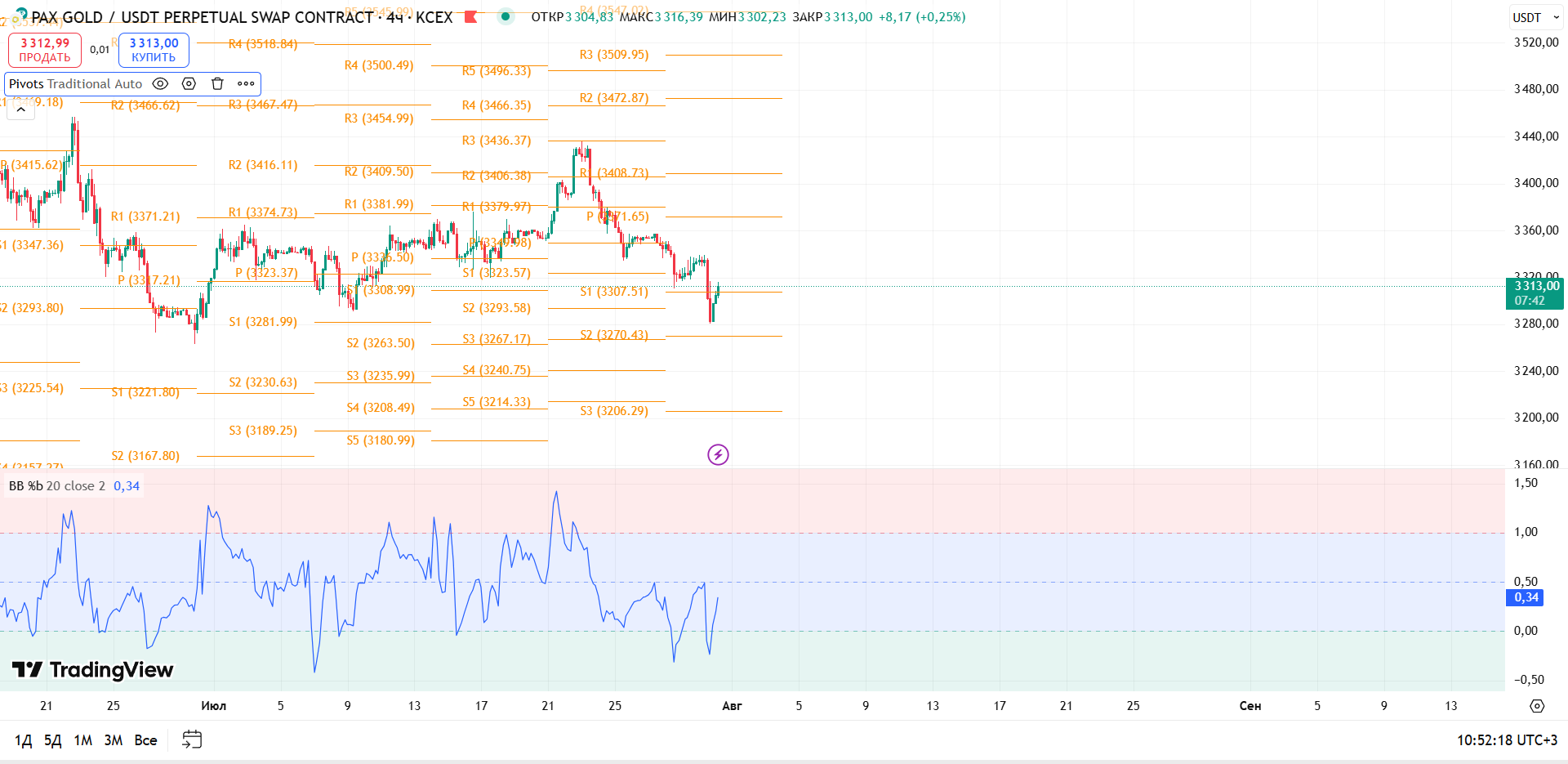Delete the Pivots Traditional indicator
Viewport: 1568px width, 764px height.
point(217,83)
